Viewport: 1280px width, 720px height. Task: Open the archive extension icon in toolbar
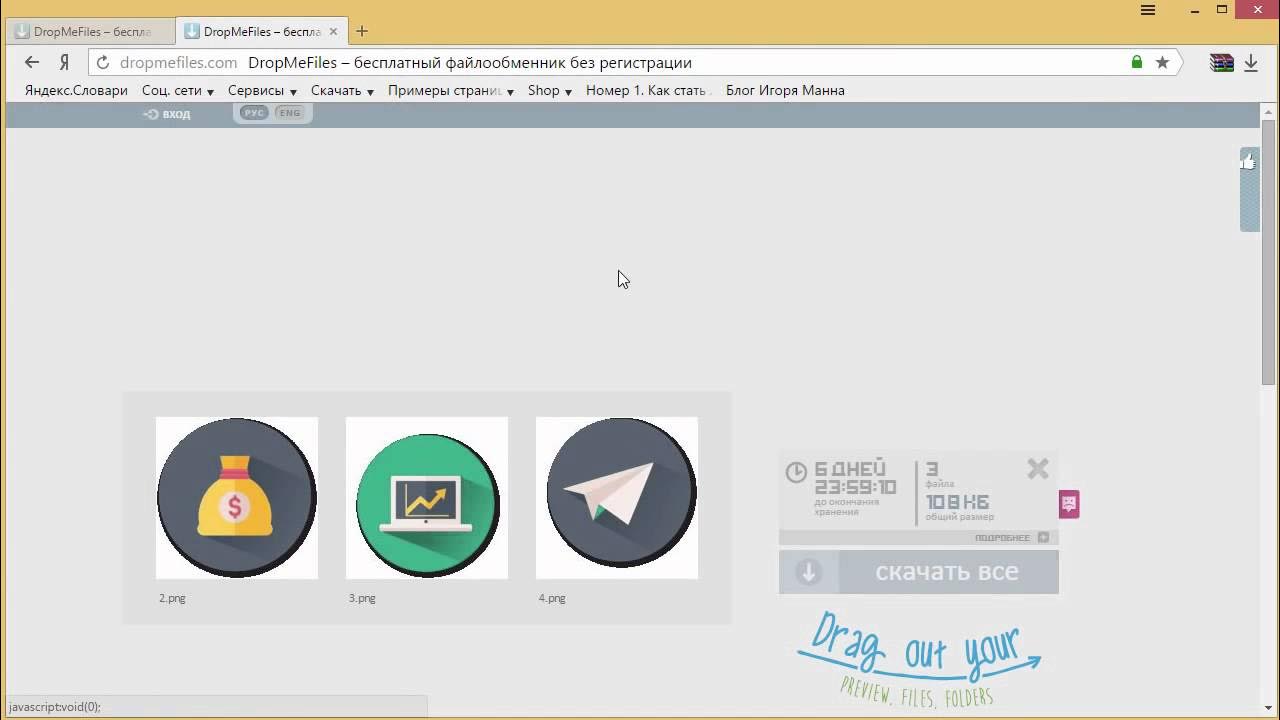[x=1221, y=63]
